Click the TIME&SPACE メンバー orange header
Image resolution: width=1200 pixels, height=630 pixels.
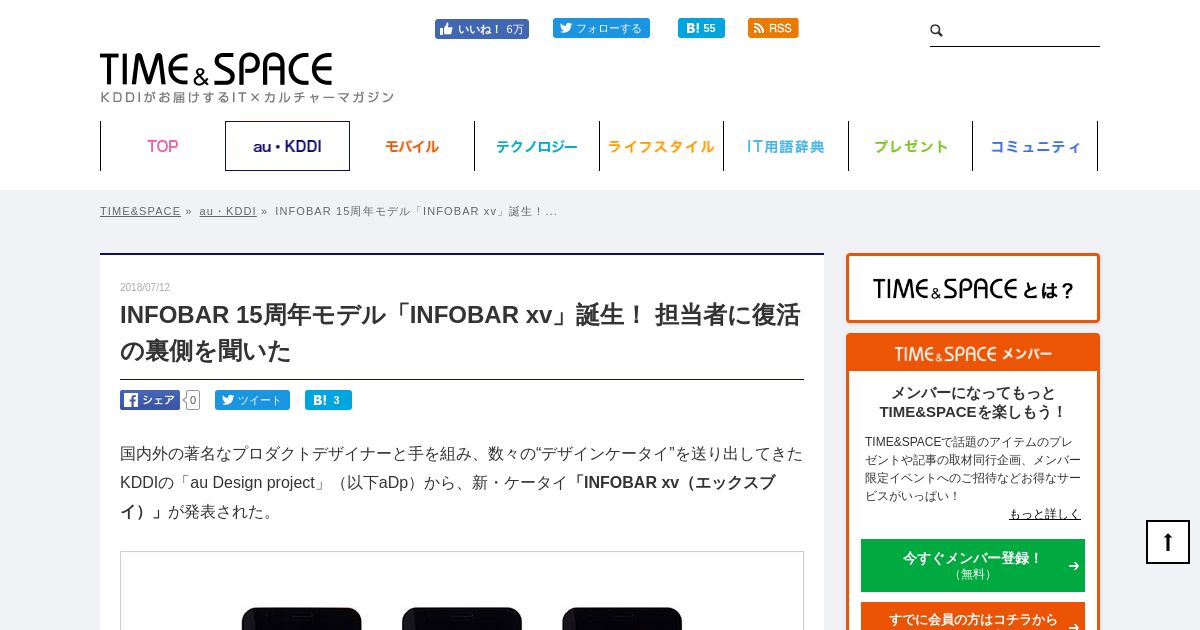coord(973,353)
